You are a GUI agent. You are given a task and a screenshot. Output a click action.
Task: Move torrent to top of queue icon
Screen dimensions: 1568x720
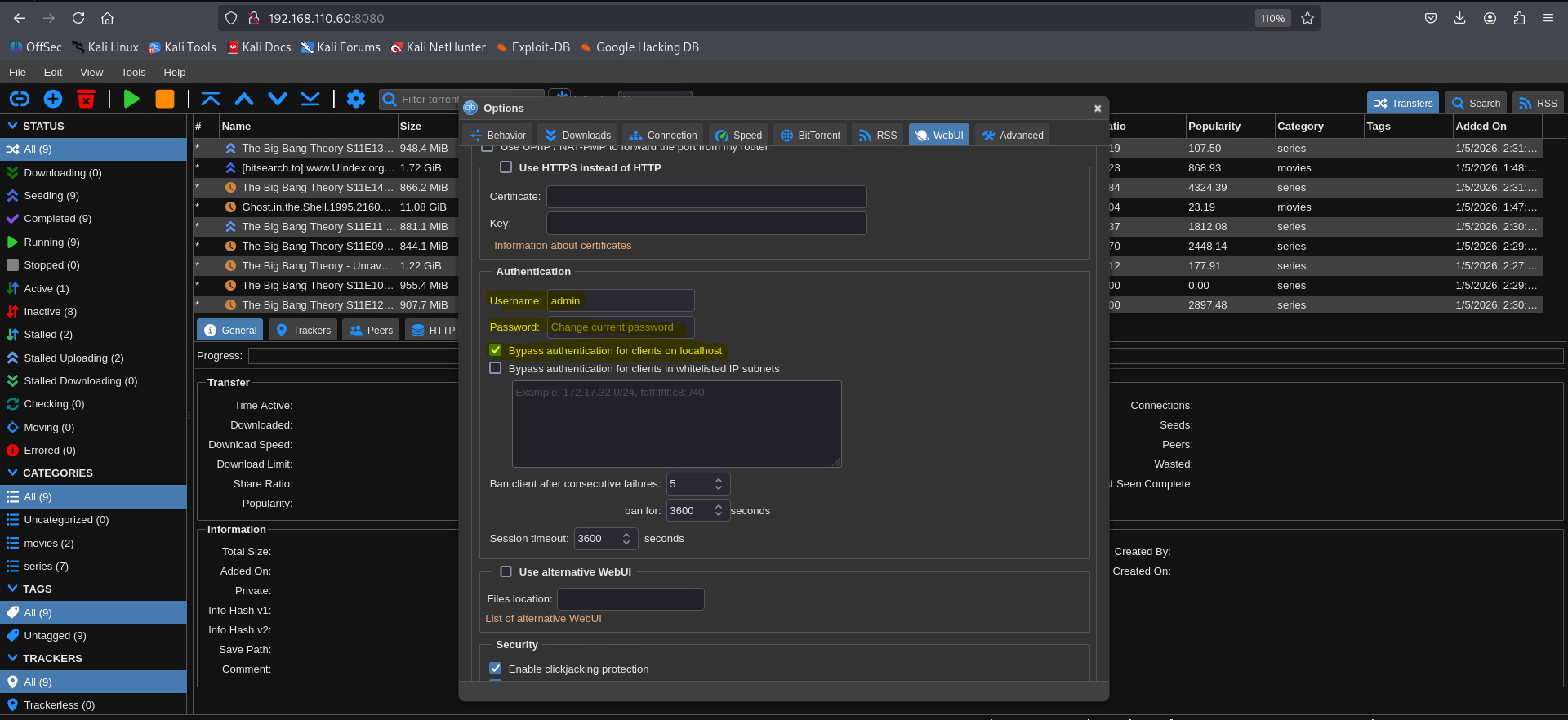(x=211, y=99)
